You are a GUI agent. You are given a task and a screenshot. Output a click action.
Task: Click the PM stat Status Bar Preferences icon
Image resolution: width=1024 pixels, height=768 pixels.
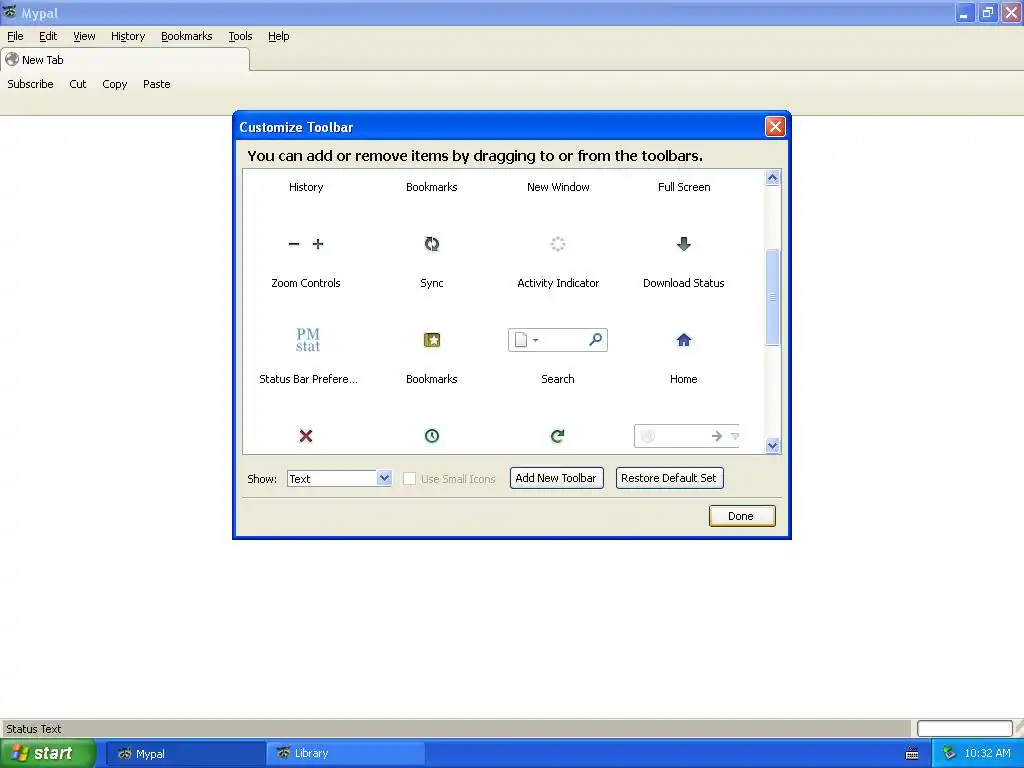pos(308,340)
